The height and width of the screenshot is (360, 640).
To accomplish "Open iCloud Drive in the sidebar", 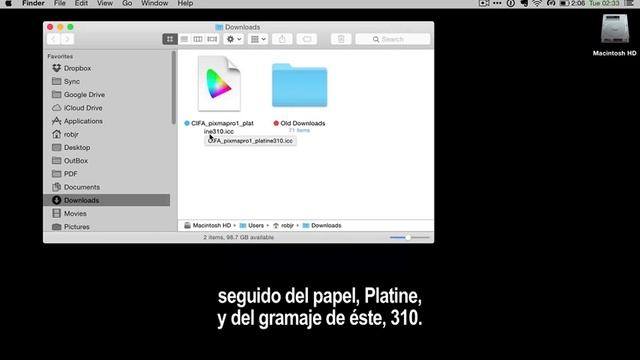I will (107, 108).
